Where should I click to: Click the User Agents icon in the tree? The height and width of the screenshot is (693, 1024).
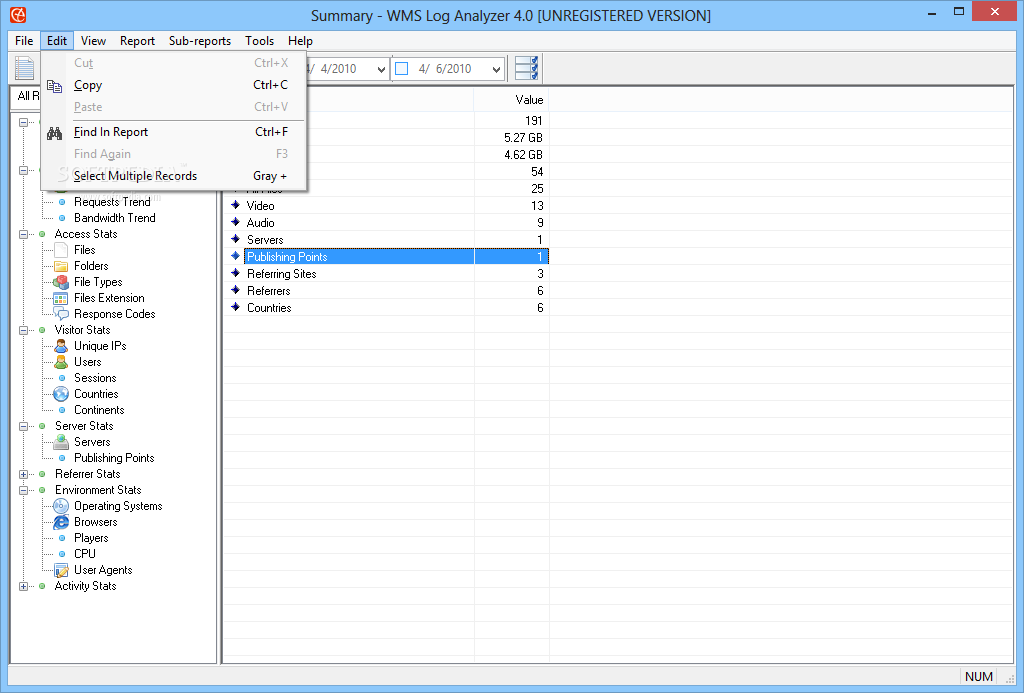click(x=61, y=570)
